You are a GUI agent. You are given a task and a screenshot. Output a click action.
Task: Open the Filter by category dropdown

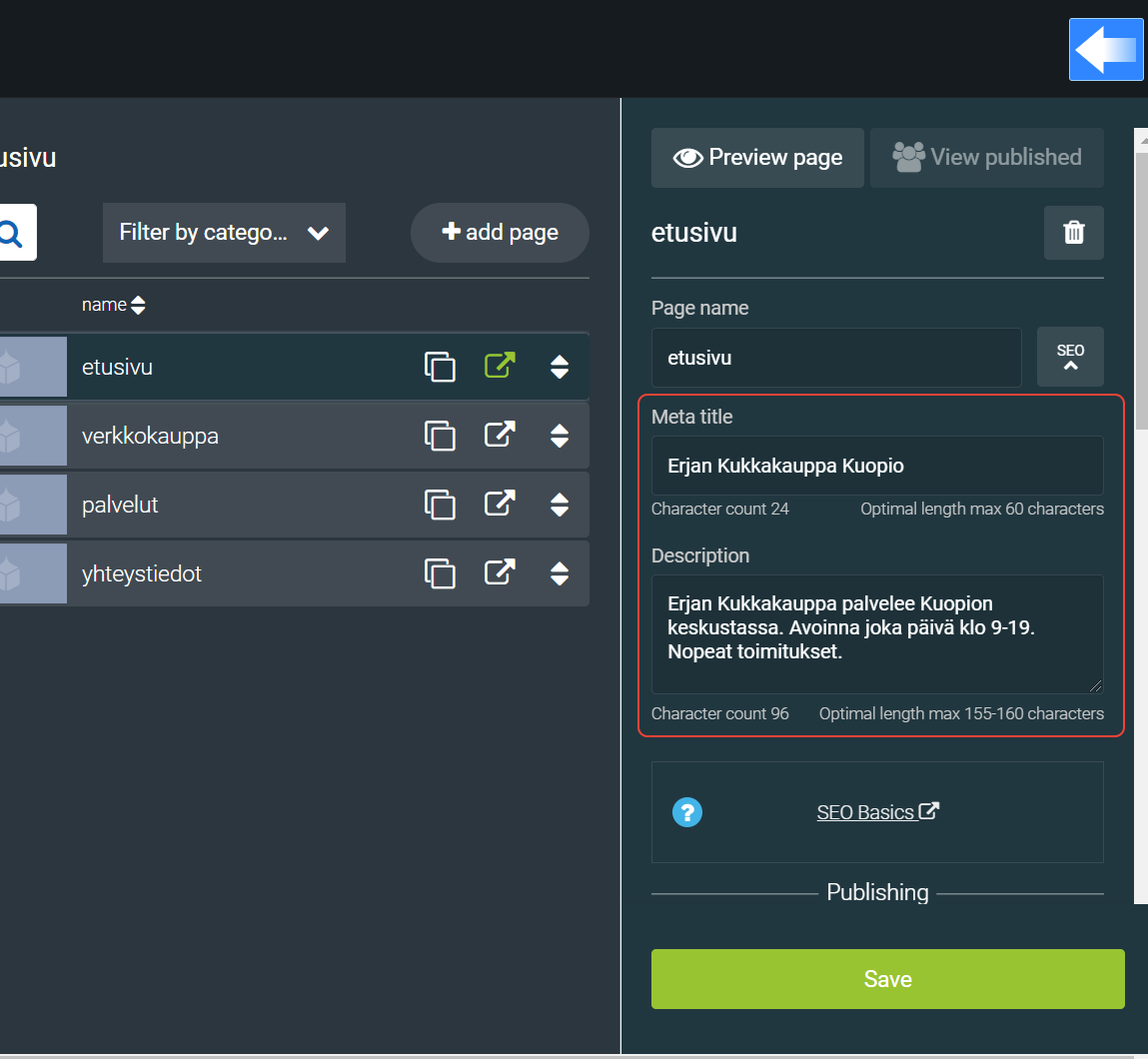(x=224, y=233)
